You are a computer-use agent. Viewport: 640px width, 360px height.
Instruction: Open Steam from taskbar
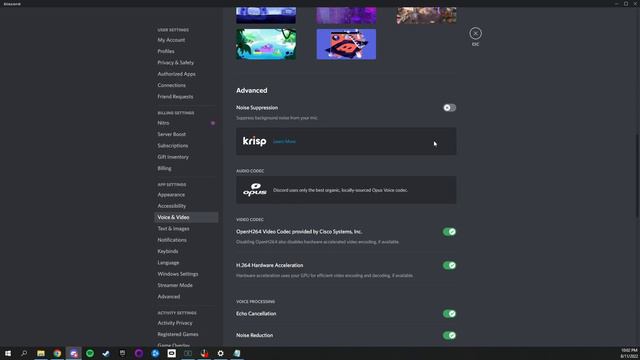[x=106, y=353]
